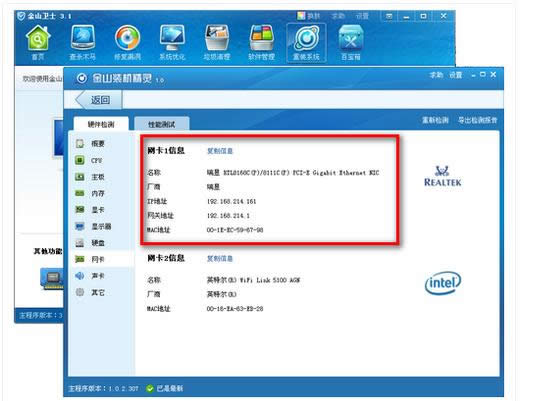The height and width of the screenshot is (401, 548).
Task: Open the 百宝箱 toolbox icon
Action: [x=351, y=43]
